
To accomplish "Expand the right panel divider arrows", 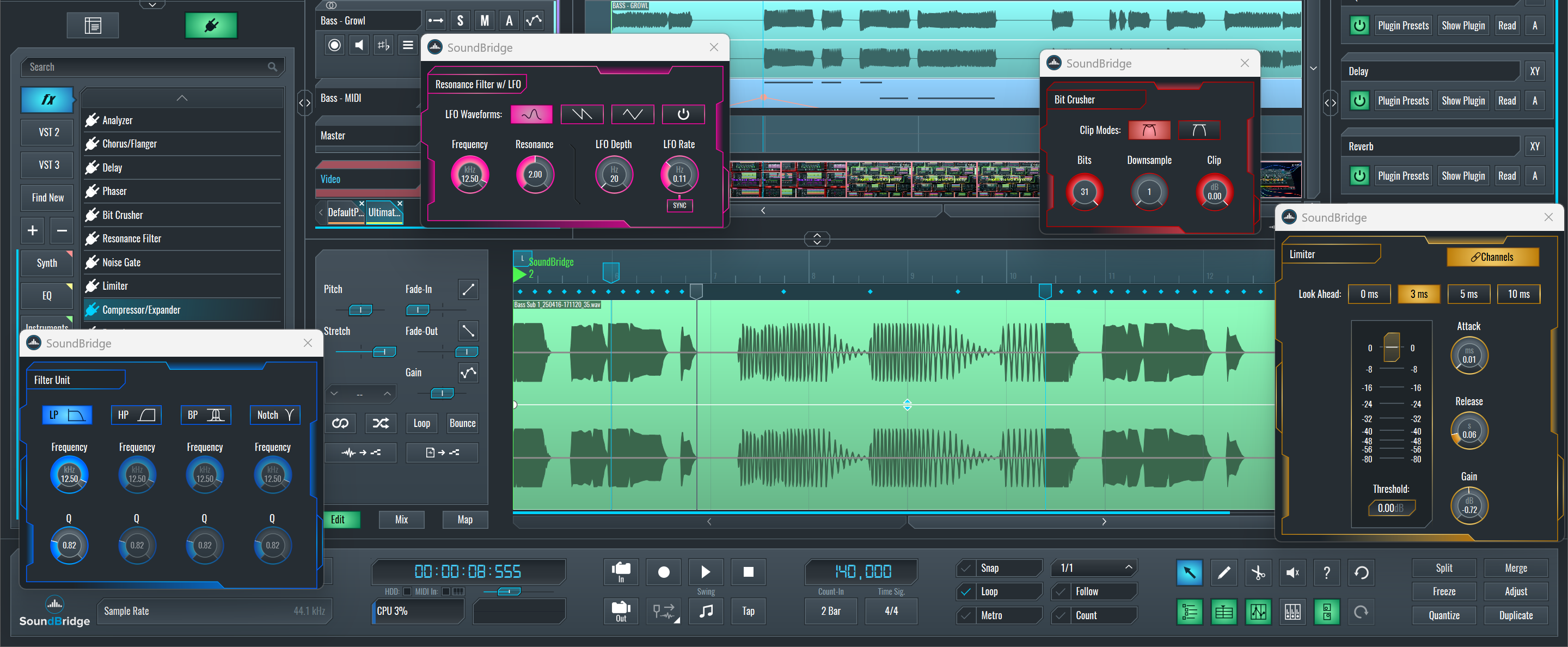I will click(1331, 103).
